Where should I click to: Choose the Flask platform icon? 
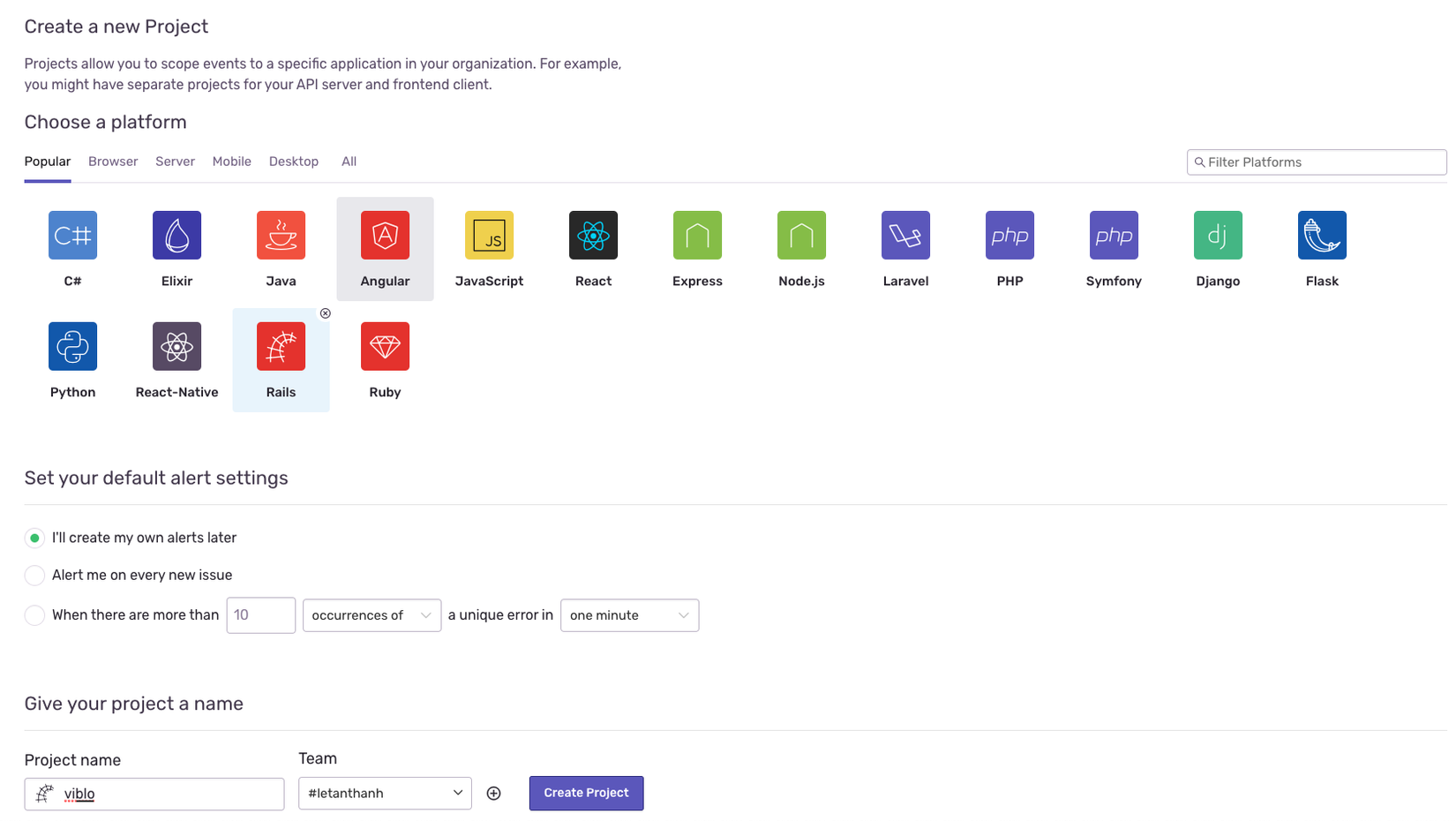1322,236
